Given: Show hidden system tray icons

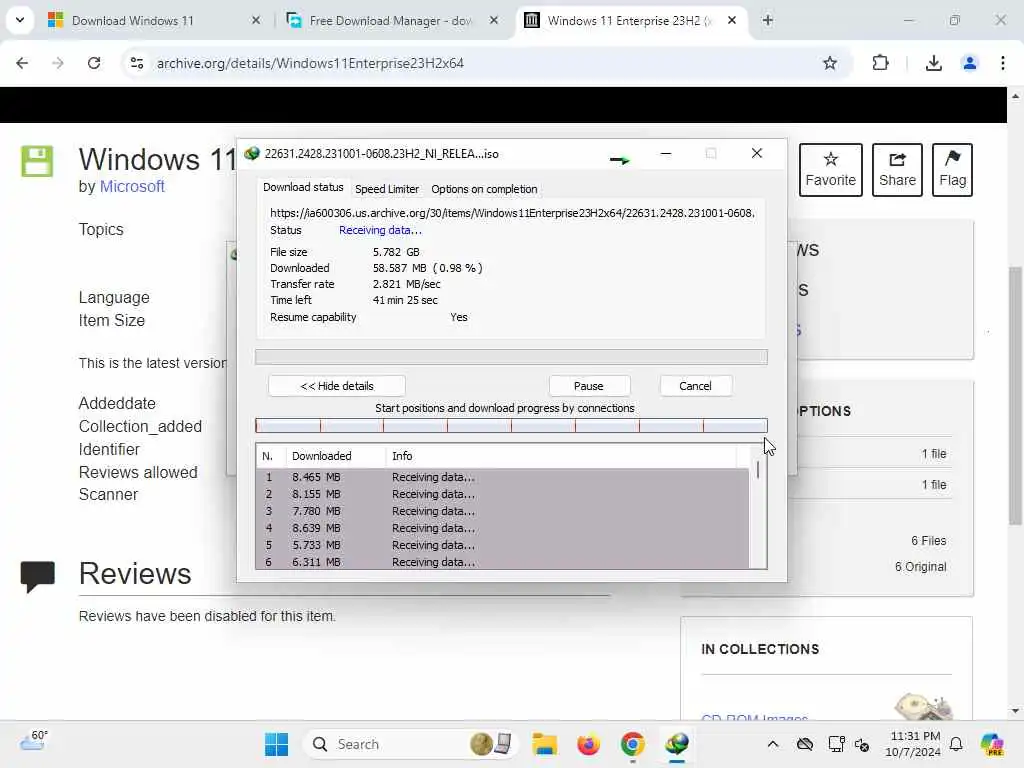Looking at the screenshot, I should pyautogui.click(x=773, y=744).
